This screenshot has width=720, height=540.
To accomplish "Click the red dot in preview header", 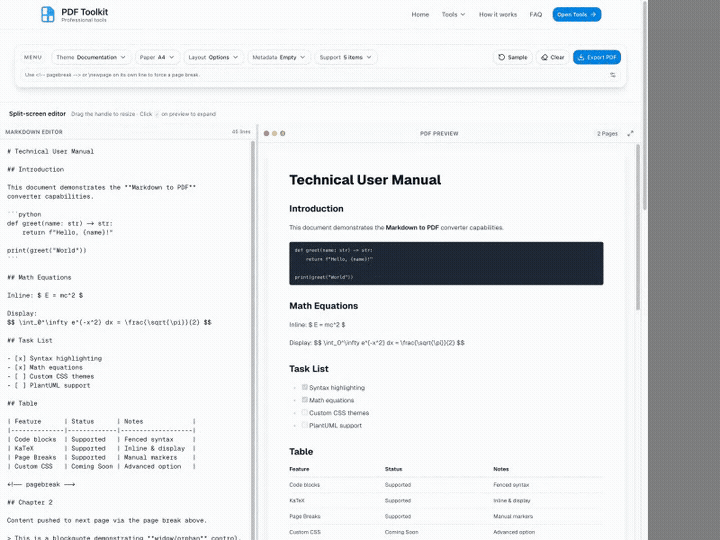I will coord(266,133).
